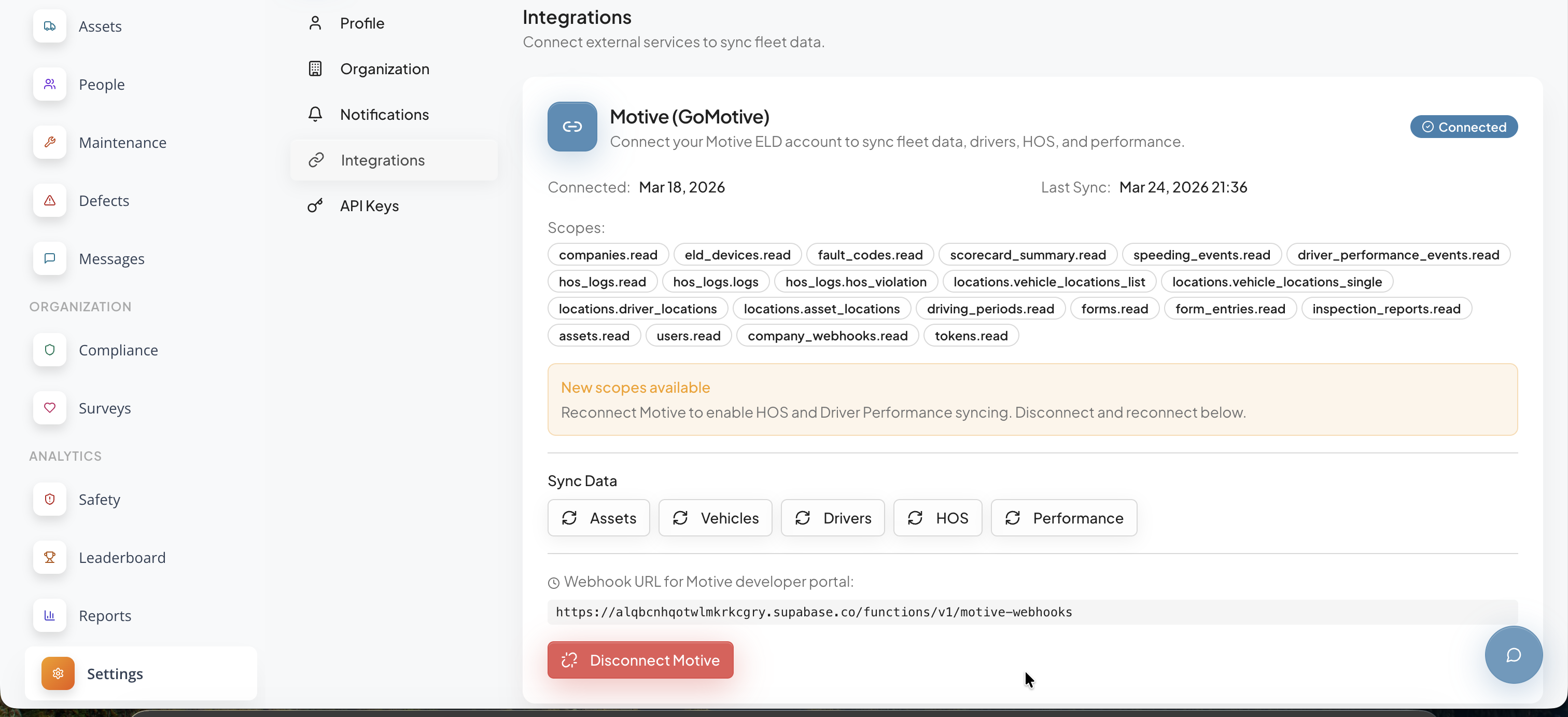
Task: Open the API Keys section
Action: point(369,206)
